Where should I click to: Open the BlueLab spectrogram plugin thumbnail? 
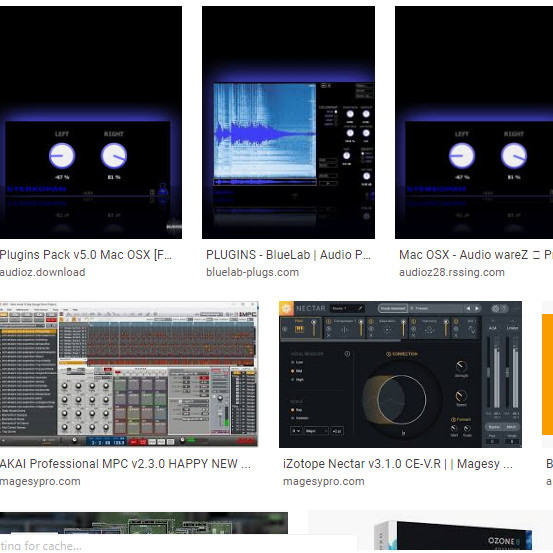(288, 122)
